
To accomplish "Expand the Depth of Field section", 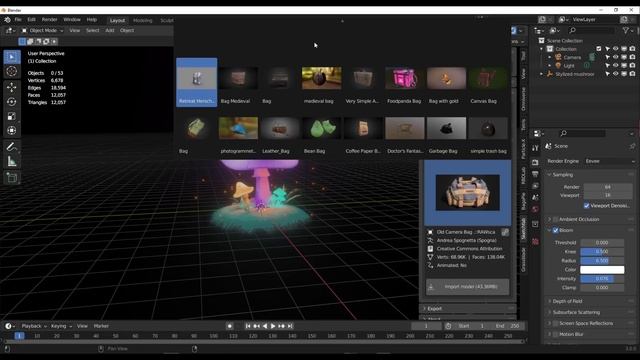I will pyautogui.click(x=549, y=301).
